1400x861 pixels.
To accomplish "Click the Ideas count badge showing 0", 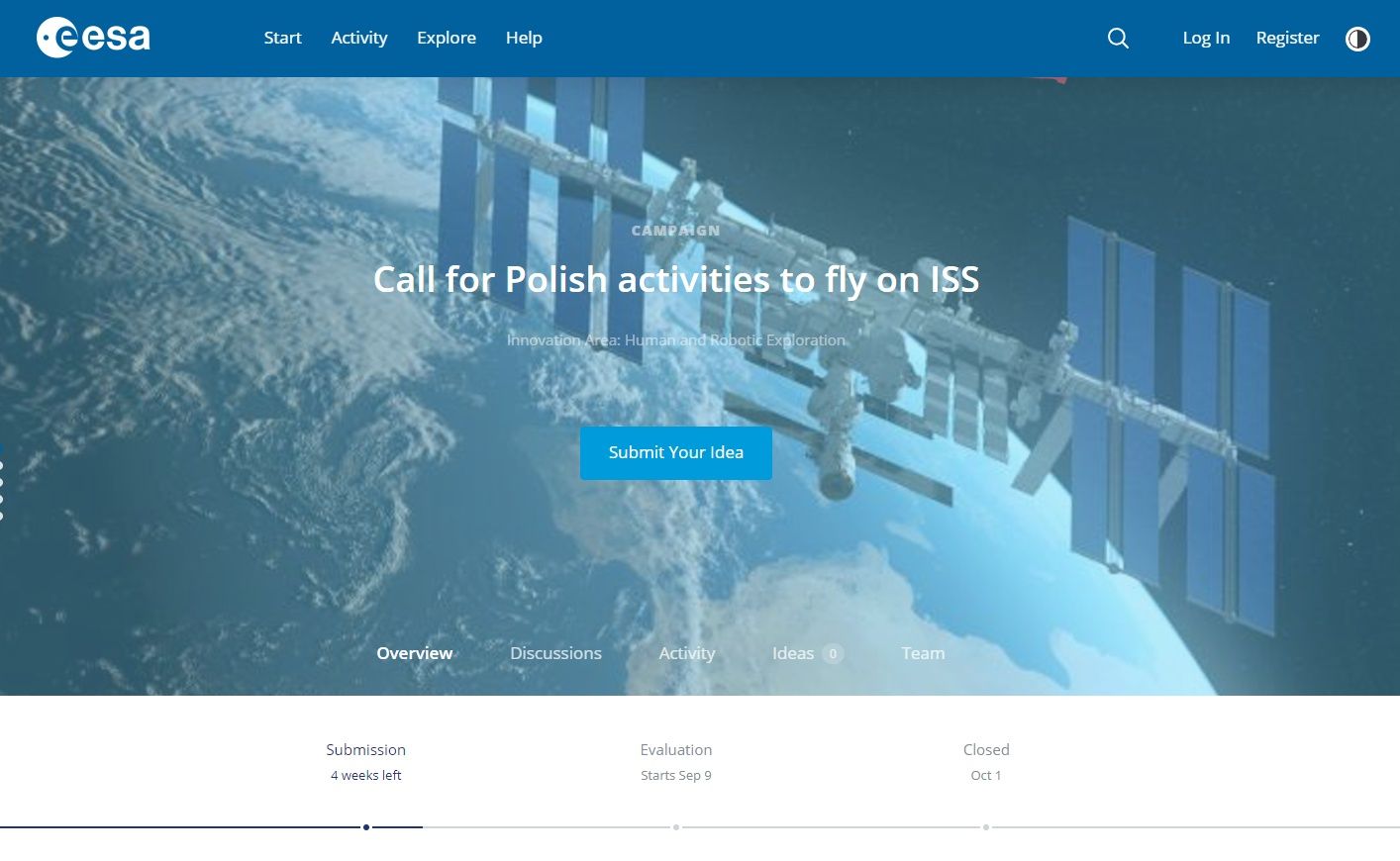I will point(833,654).
